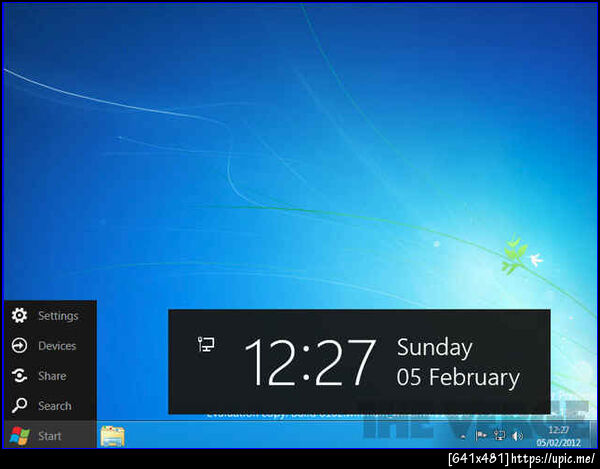Click the network icon in the clock overlay
This screenshot has height=469, width=600.
click(206, 344)
